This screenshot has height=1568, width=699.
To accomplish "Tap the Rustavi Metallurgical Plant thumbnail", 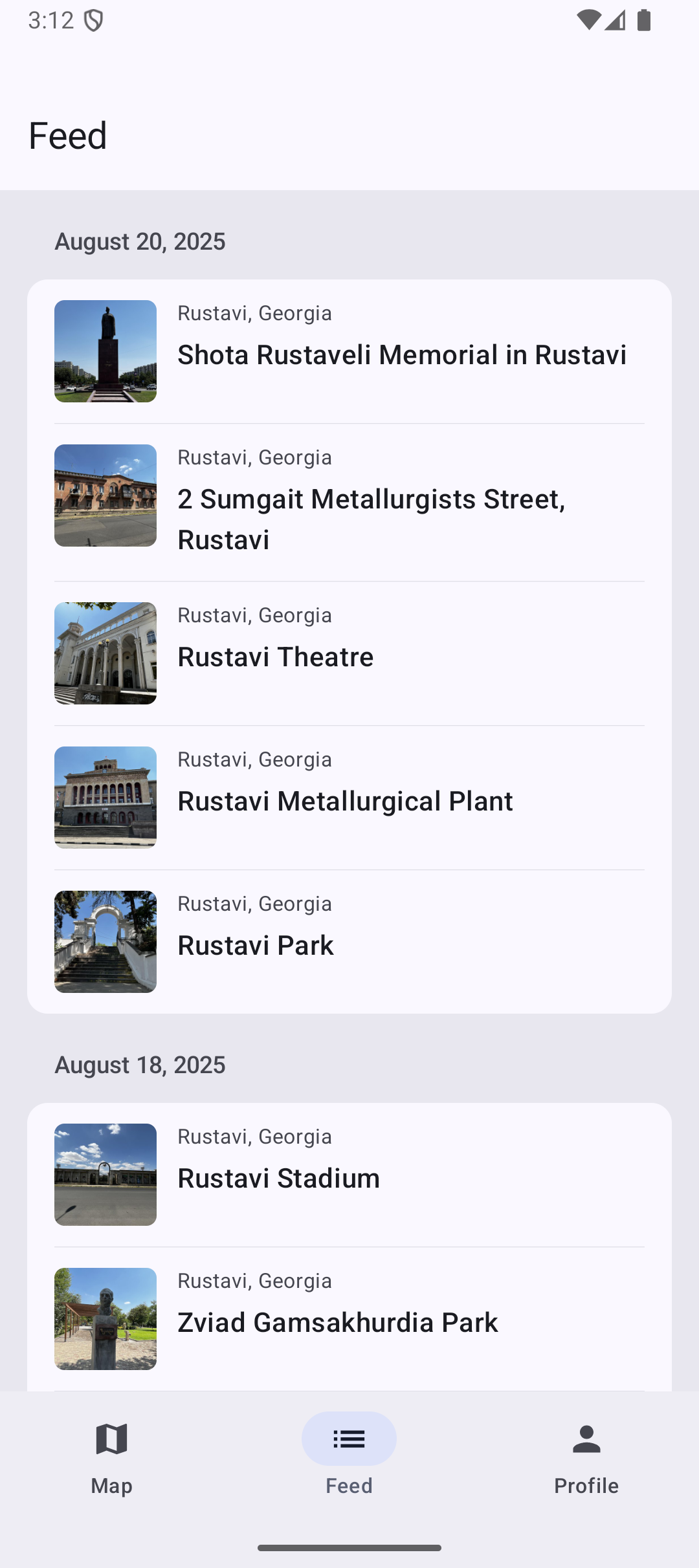I will pyautogui.click(x=105, y=798).
